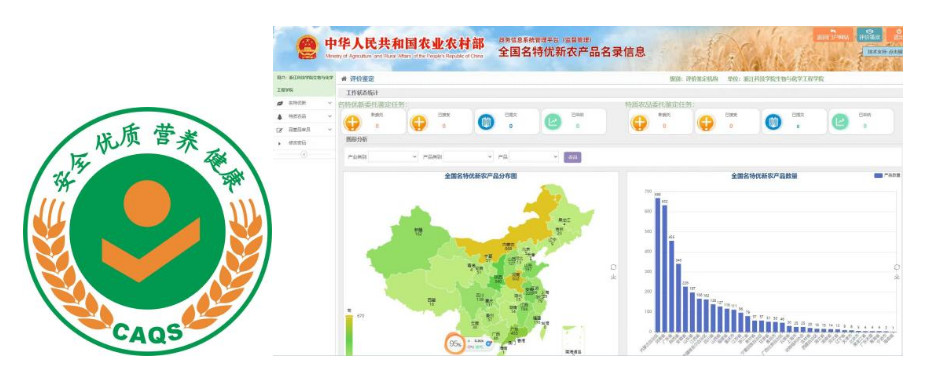The image size is (931, 369).
Task: Expand second sidebar menu item with tree icon
Action: [x=305, y=116]
